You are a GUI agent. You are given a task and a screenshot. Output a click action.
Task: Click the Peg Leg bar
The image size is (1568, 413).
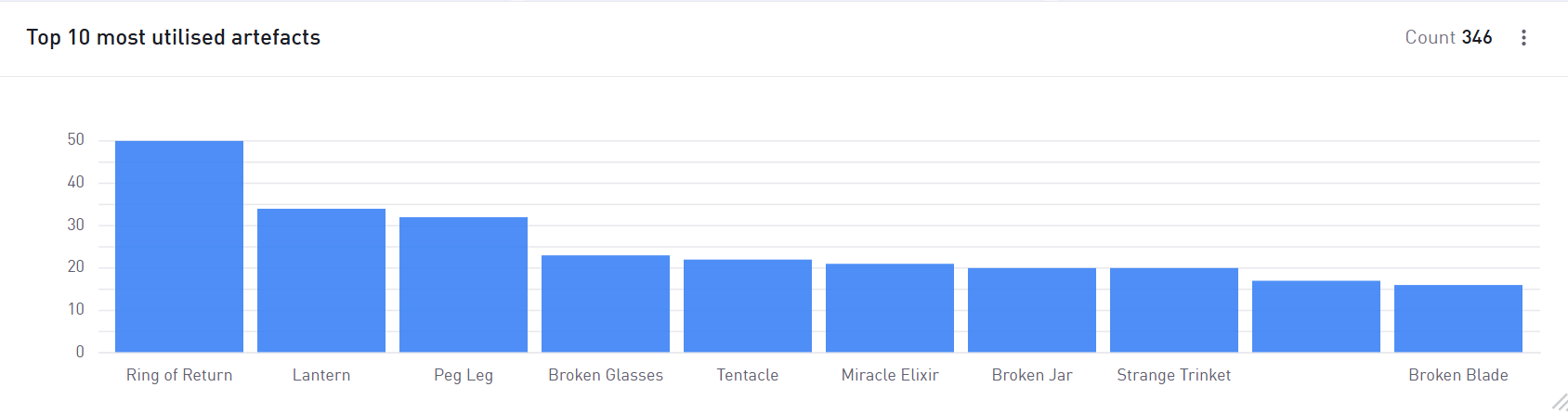tap(464, 285)
